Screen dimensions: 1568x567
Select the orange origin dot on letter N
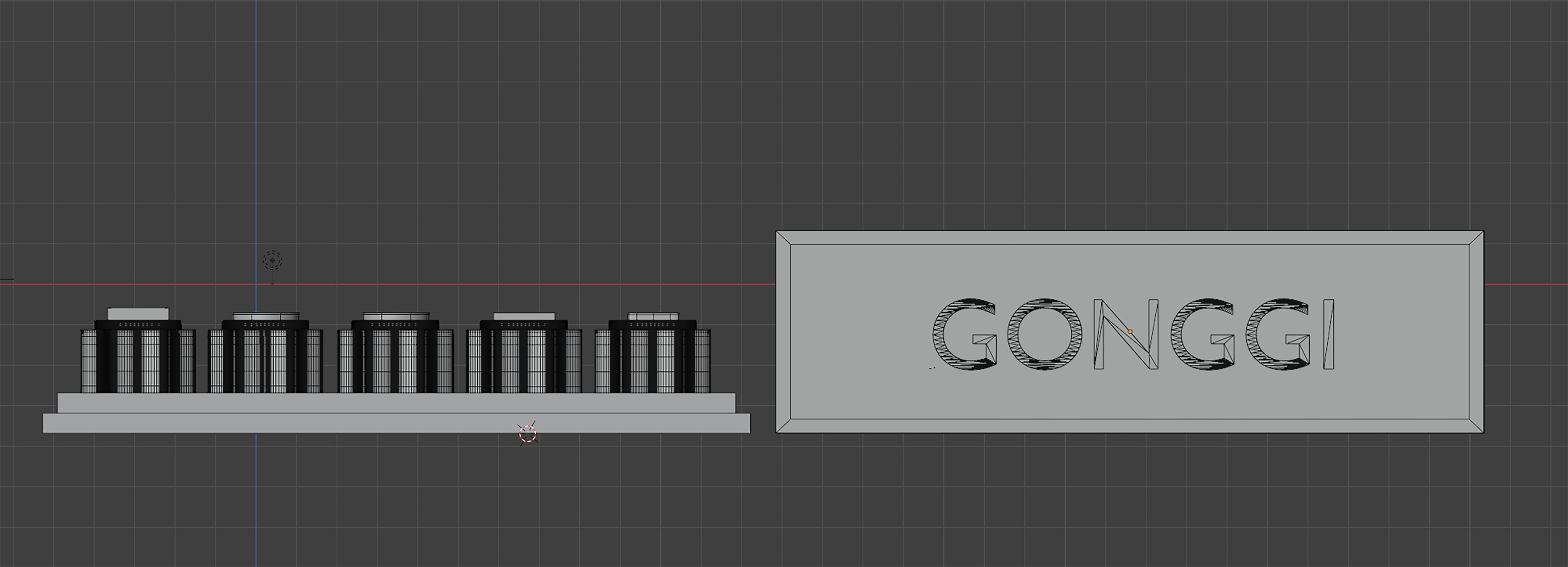pyautogui.click(x=1130, y=332)
